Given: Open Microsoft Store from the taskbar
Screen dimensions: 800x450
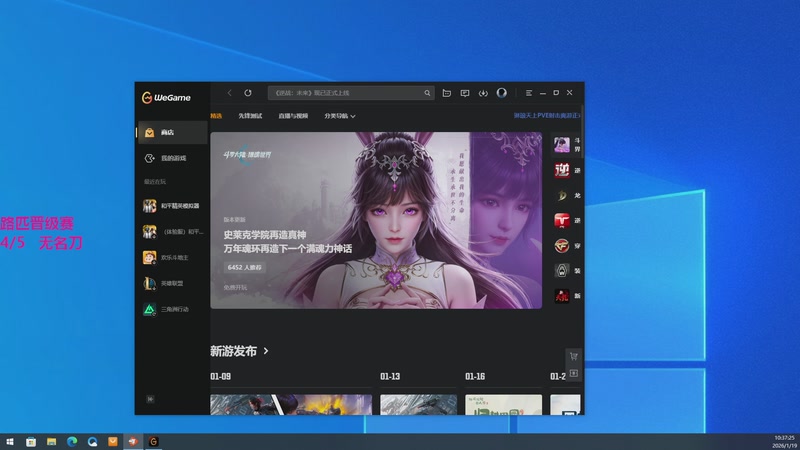Looking at the screenshot, I should click(31, 442).
